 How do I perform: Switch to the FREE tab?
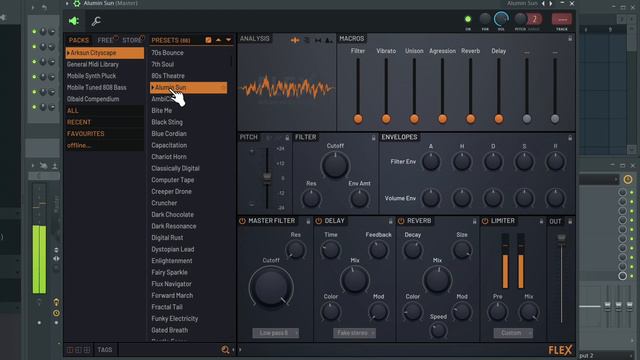tap(105, 40)
